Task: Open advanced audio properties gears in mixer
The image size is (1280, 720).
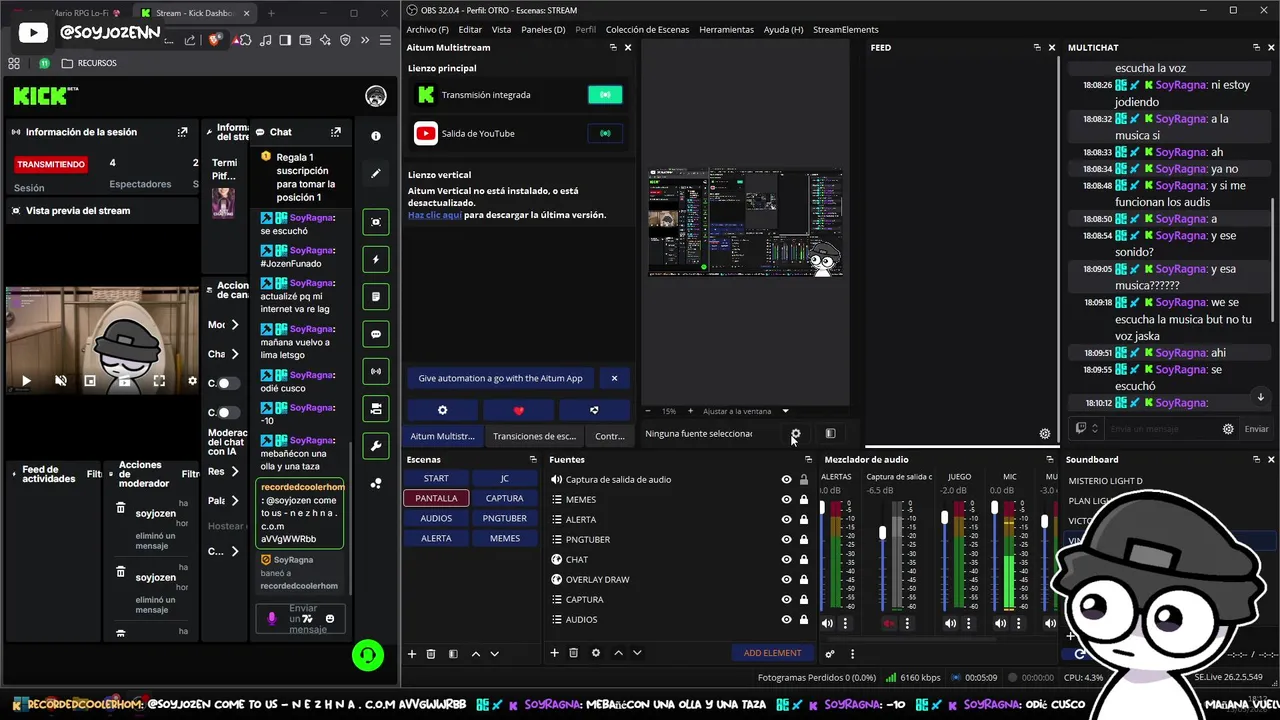Action: pyautogui.click(x=830, y=654)
